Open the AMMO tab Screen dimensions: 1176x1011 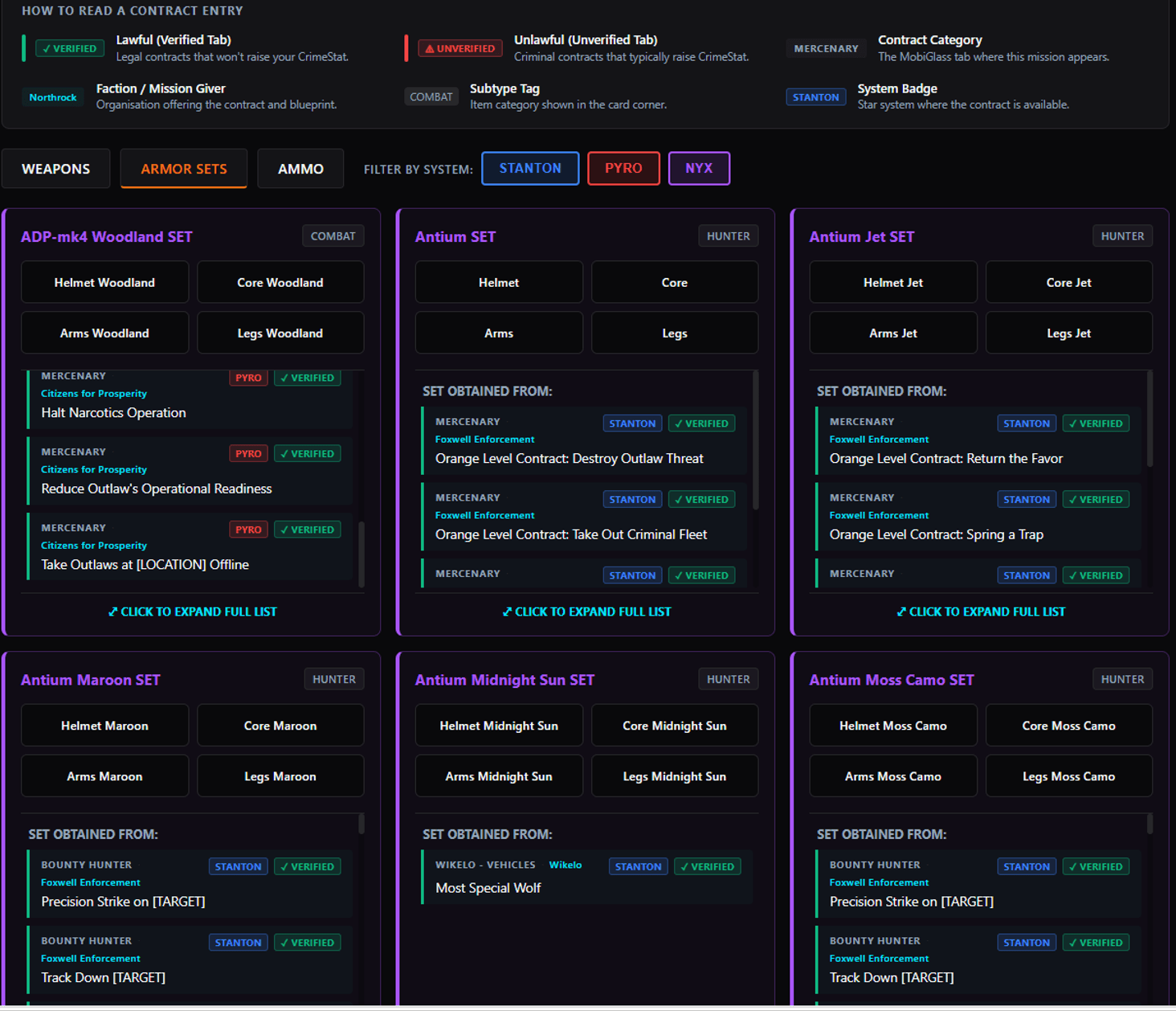[300, 168]
